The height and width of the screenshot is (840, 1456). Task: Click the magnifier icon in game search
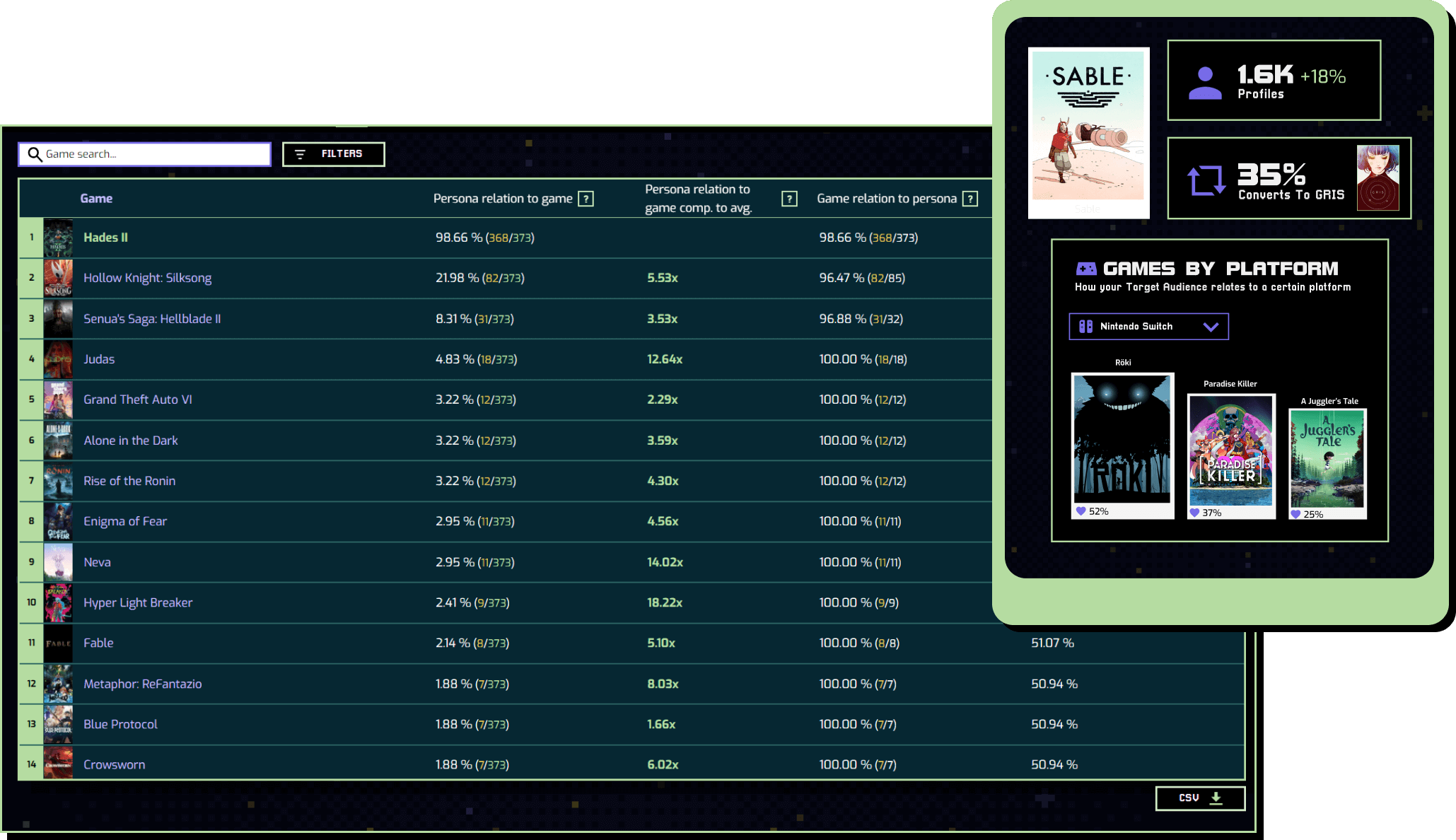(35, 154)
